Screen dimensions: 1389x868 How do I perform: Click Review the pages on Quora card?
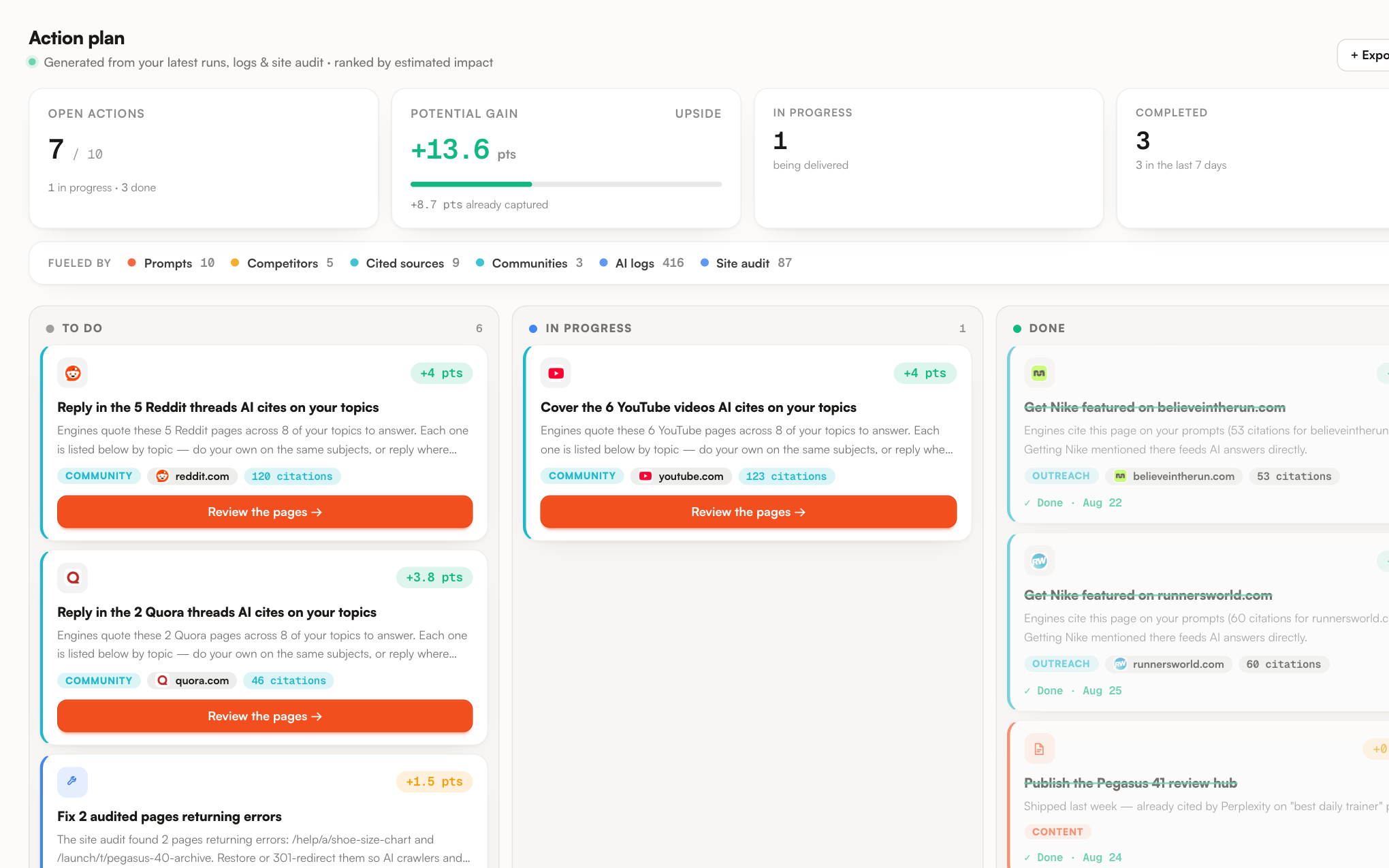(265, 716)
